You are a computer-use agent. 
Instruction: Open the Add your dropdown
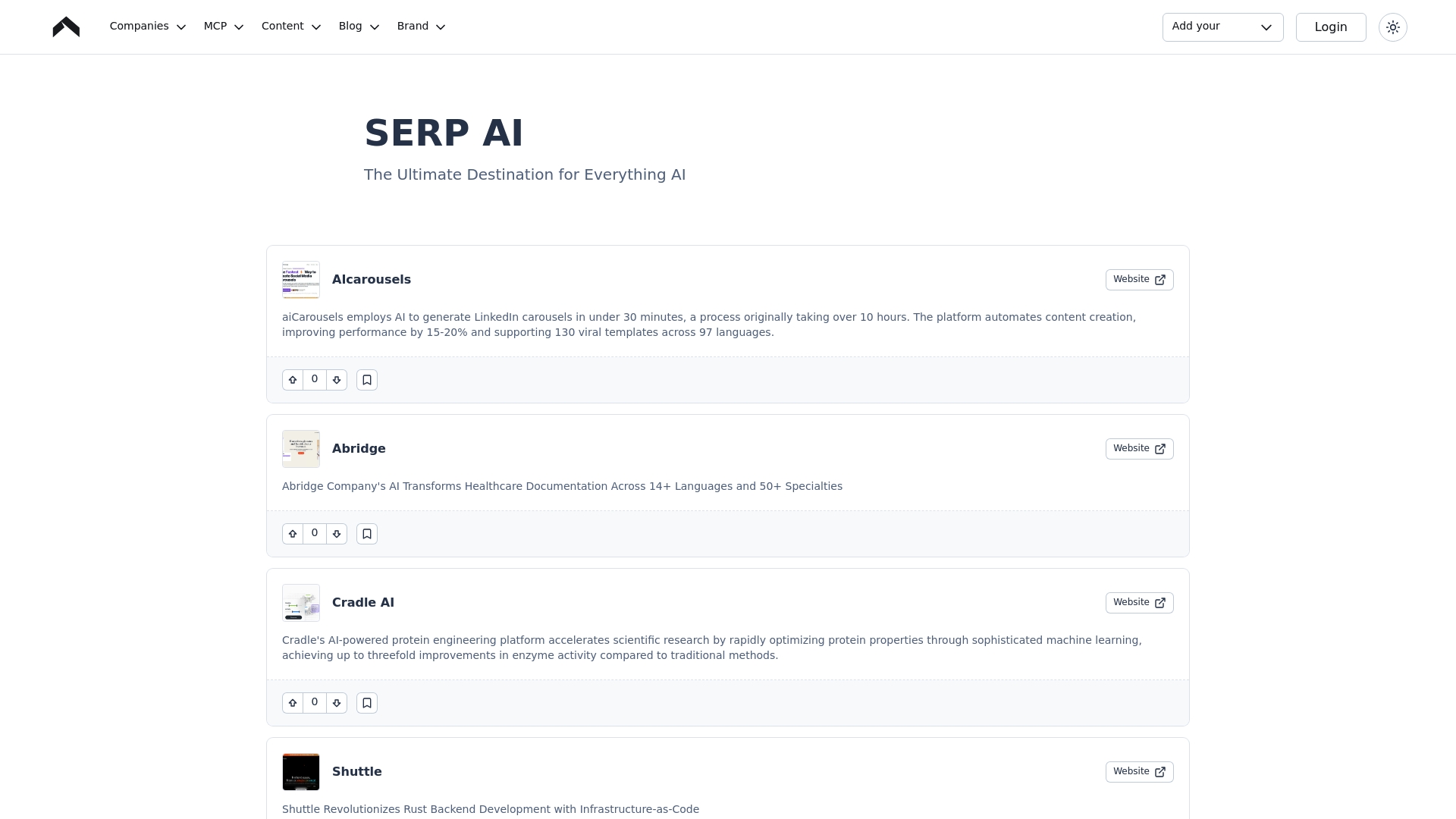[1222, 27]
